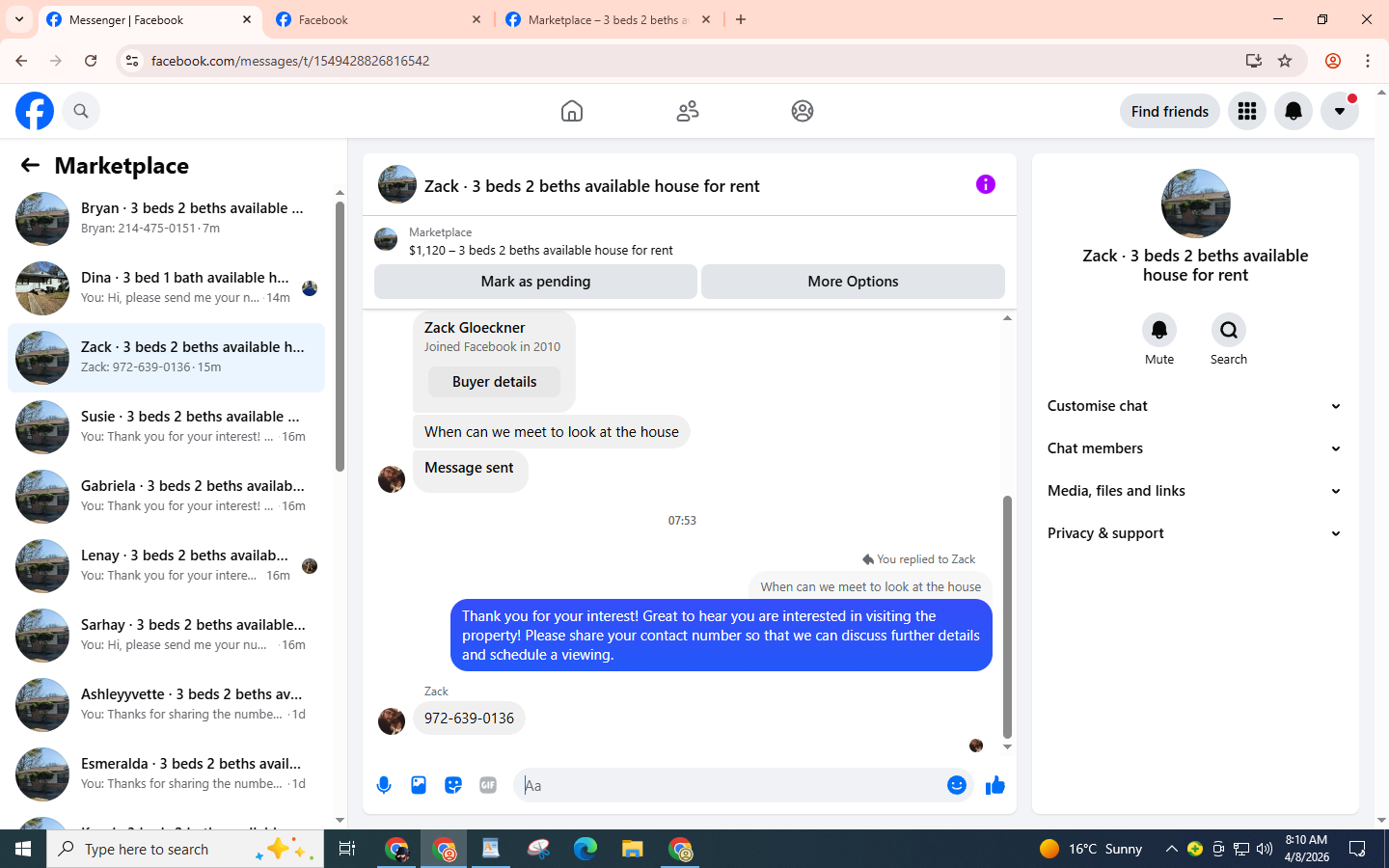Open the nine-dot Menu grid icon

pos(1247,111)
